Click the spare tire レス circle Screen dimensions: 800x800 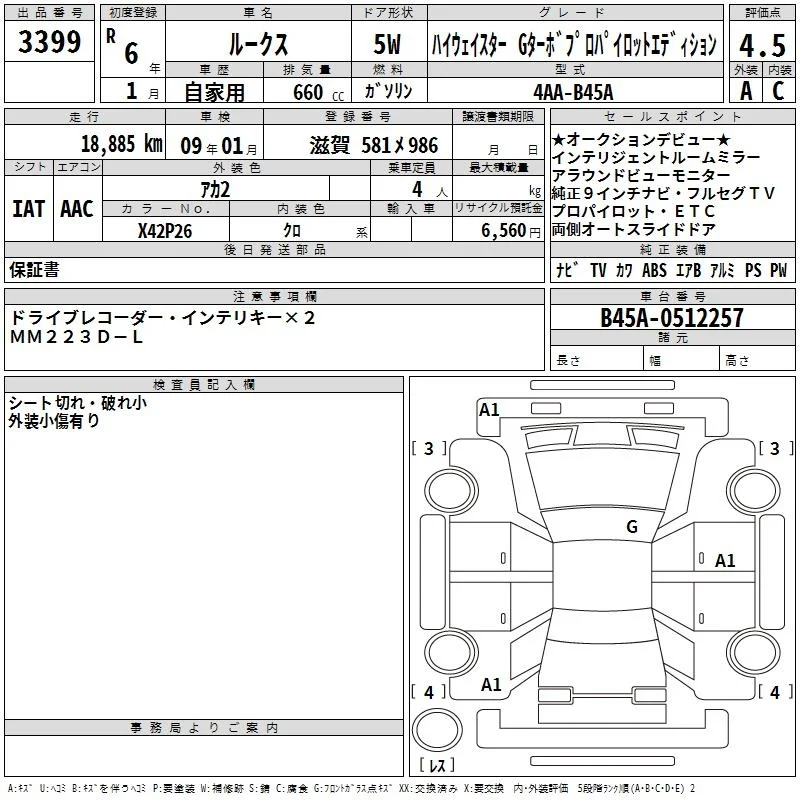[x=437, y=729]
